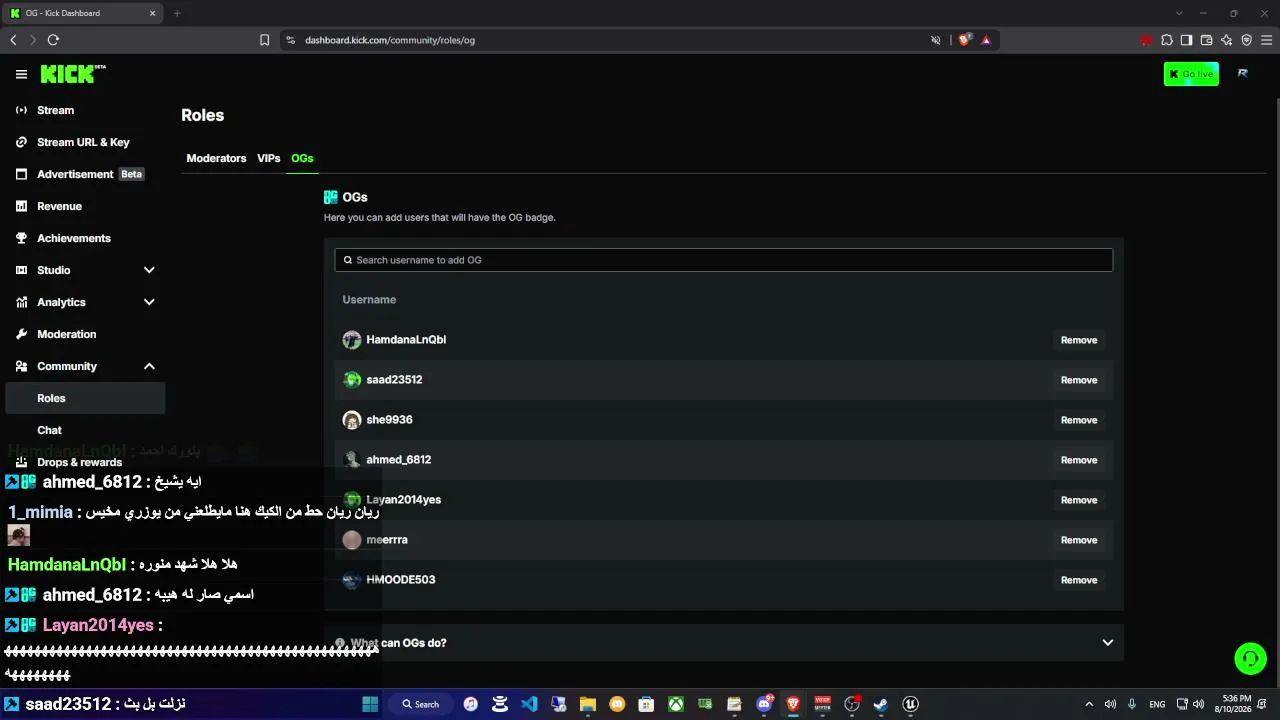
Task: Expand the Analytics sidebar section
Action: point(149,302)
